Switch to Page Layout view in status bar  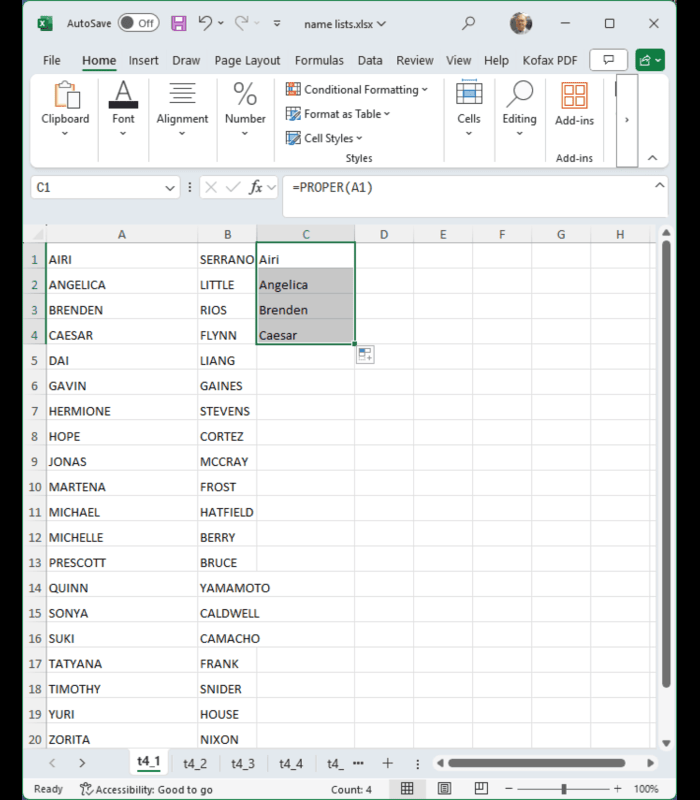(x=445, y=789)
